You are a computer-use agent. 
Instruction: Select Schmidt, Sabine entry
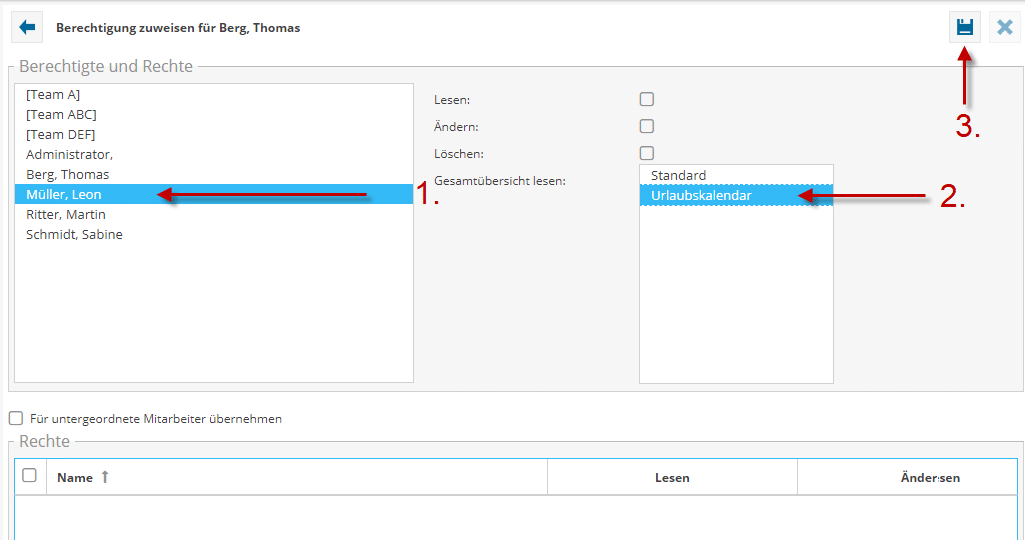[x=74, y=235]
